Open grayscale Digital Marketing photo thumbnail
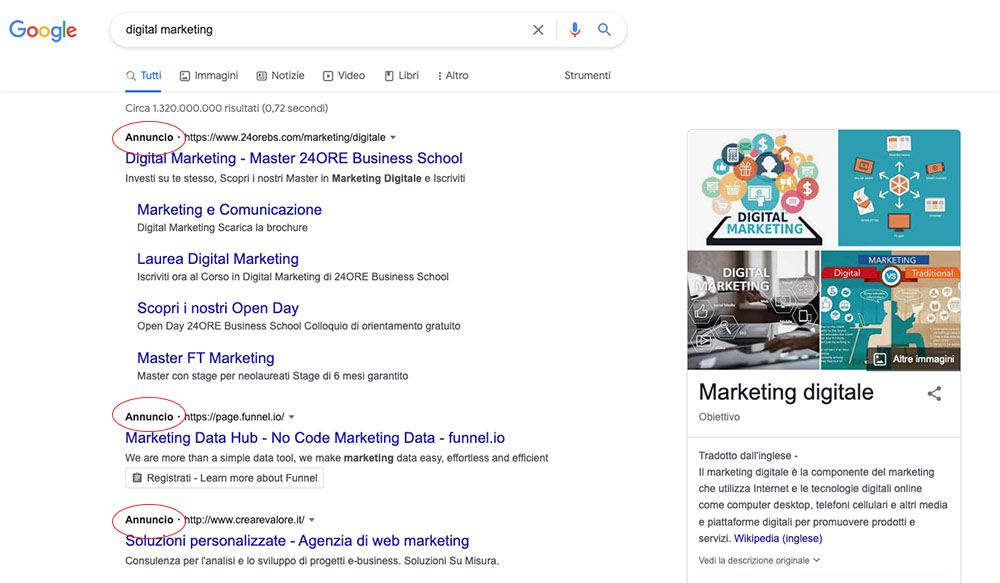The height and width of the screenshot is (583, 1000). coord(753,310)
